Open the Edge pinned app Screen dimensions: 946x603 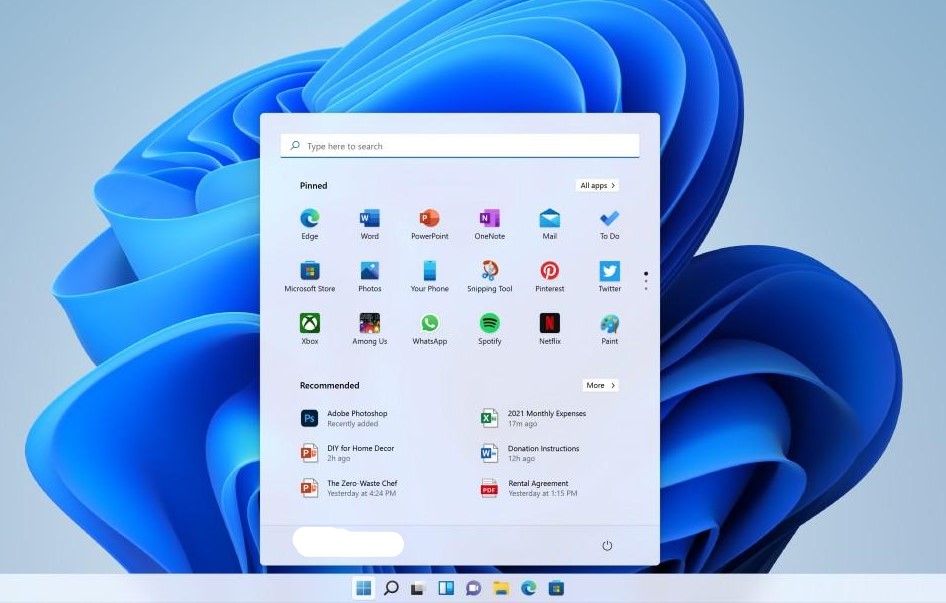[x=310, y=224]
